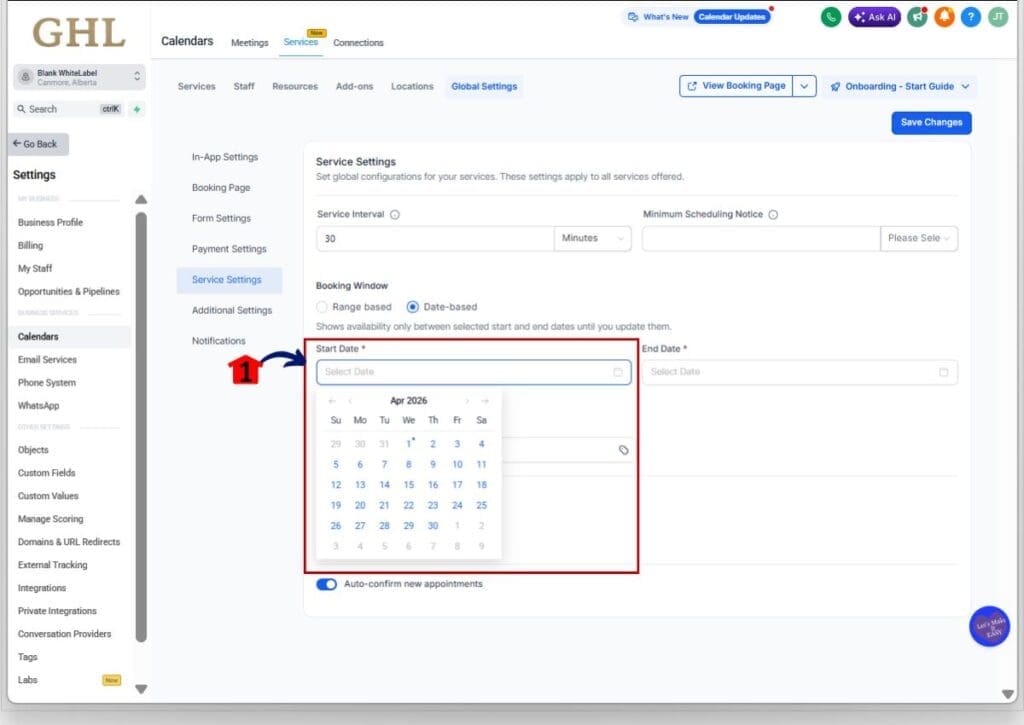Pick April 15 in the calendar
The width and height of the screenshot is (1024, 725).
(408, 485)
